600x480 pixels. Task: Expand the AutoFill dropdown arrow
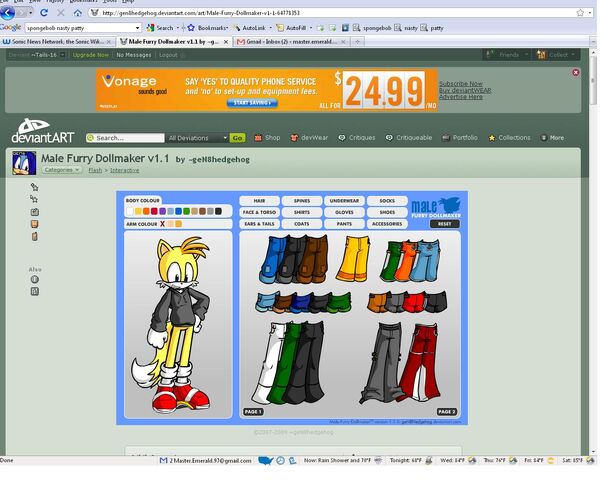[x=311, y=28]
